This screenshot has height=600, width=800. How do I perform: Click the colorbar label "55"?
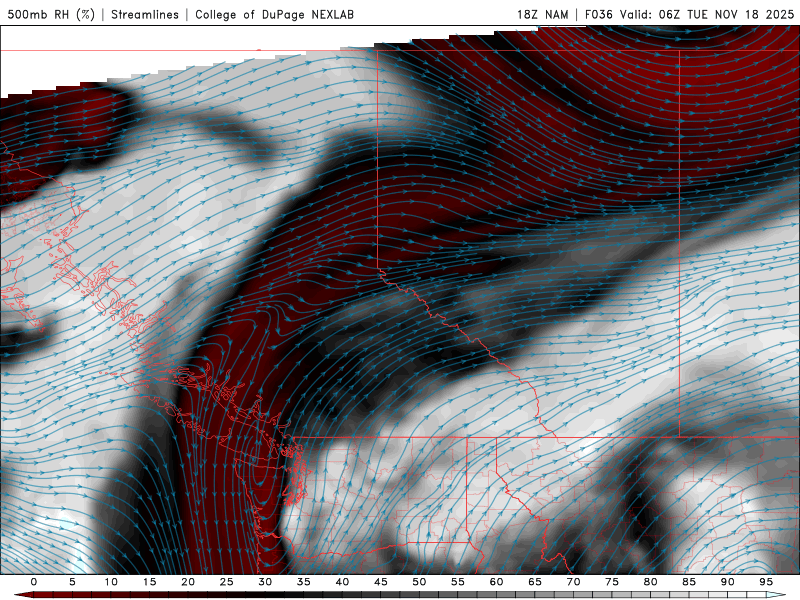click(x=458, y=582)
